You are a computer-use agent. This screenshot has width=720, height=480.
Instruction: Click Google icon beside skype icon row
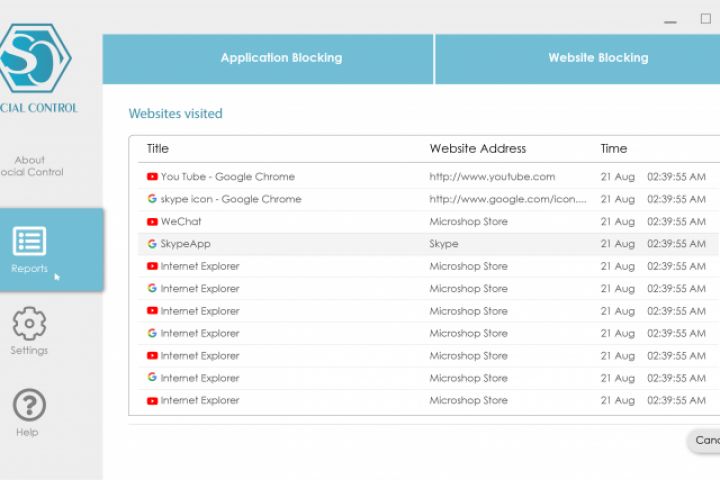[x=152, y=199]
